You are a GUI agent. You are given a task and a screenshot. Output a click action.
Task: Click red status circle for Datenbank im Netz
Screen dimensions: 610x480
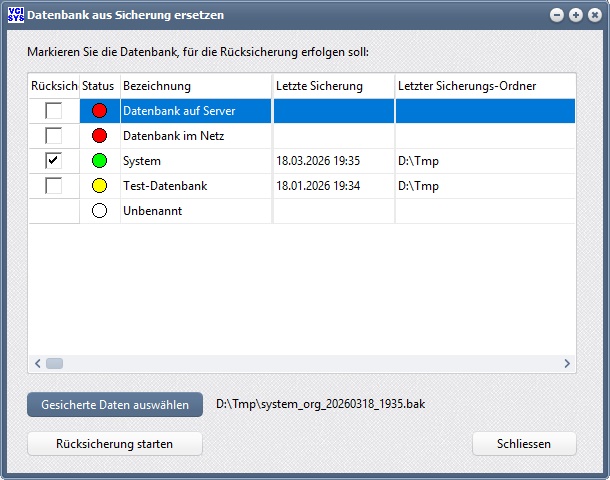coord(99,135)
